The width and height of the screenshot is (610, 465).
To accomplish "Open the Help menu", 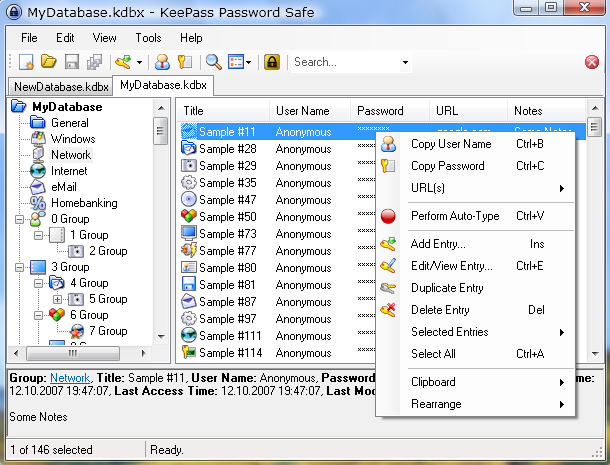I will point(191,38).
